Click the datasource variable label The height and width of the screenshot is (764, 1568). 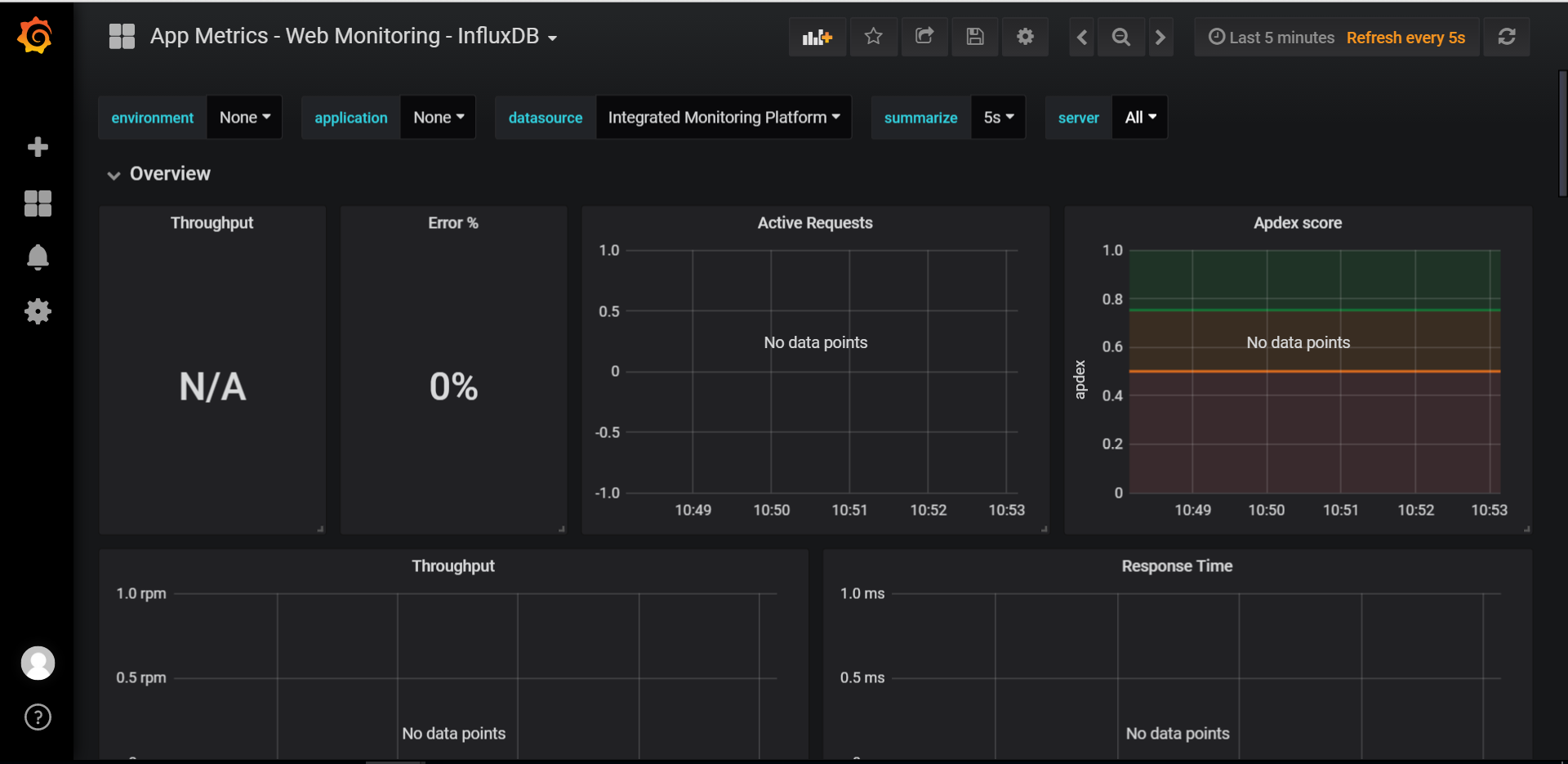(x=546, y=118)
